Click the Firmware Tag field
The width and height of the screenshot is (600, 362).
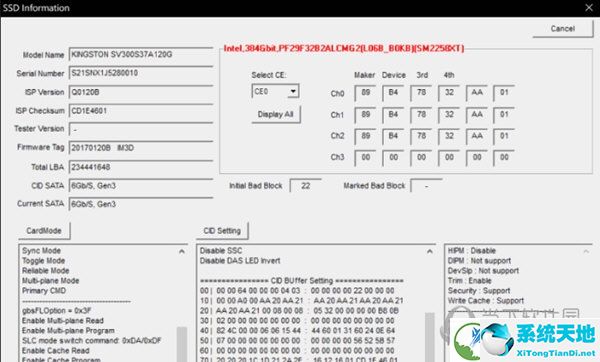141,148
